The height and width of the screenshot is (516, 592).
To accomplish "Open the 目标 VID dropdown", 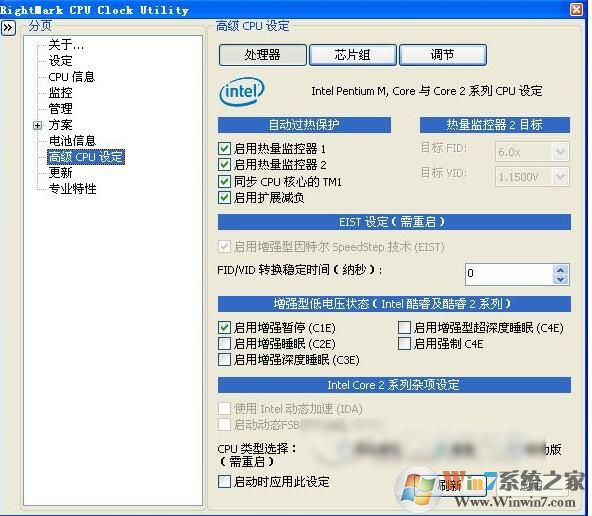I will pos(561,177).
